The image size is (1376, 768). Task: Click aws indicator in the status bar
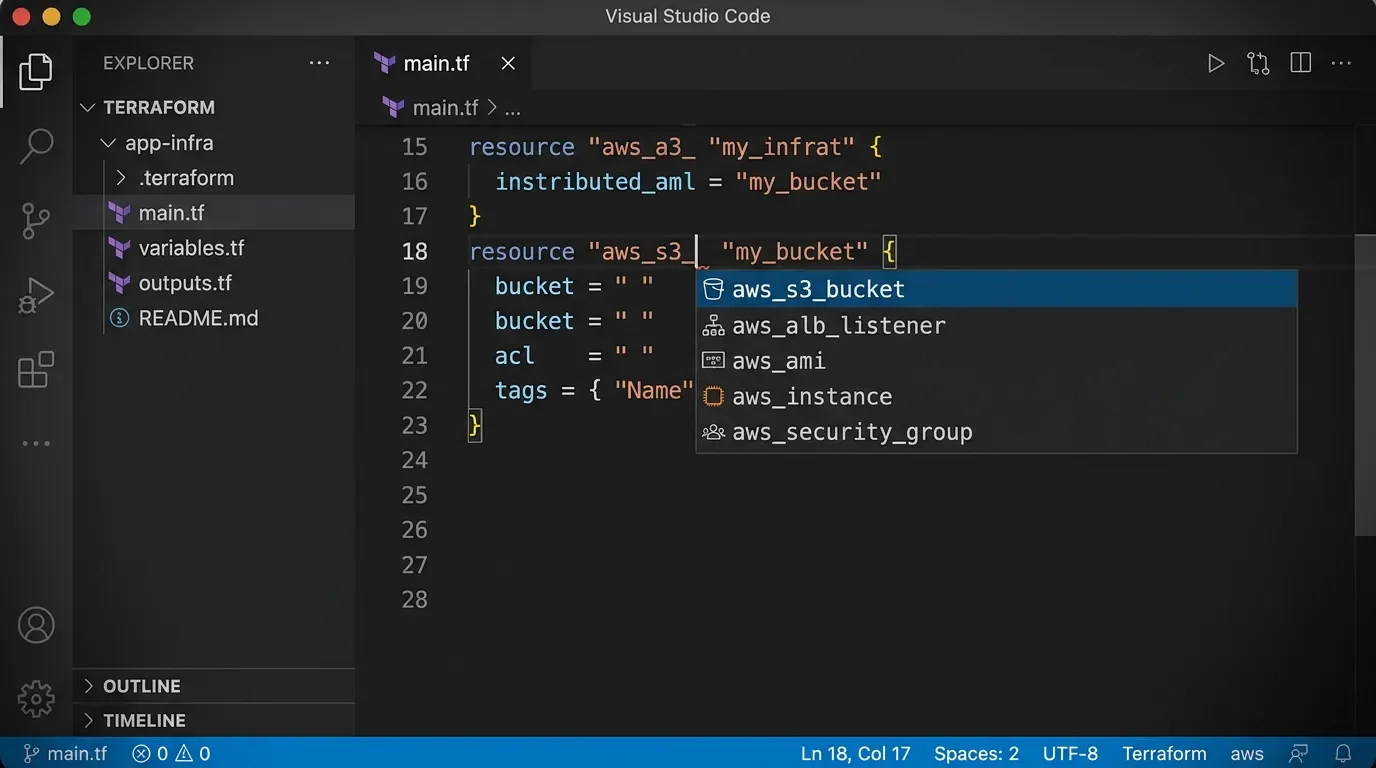click(1247, 754)
